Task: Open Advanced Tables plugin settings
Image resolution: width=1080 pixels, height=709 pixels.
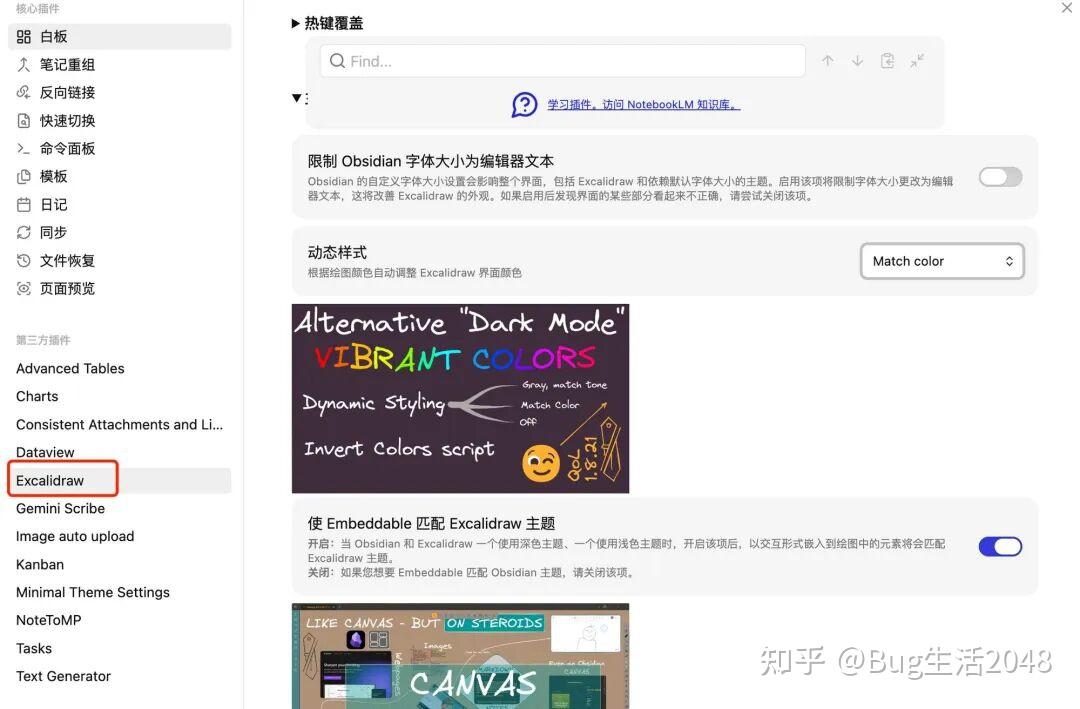Action: tap(120, 369)
